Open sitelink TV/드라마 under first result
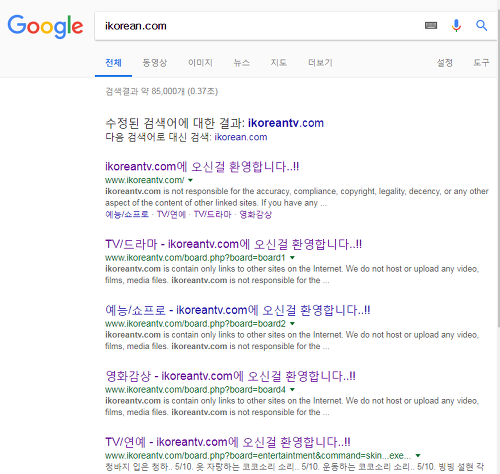The width and height of the screenshot is (500, 474). coord(212,214)
